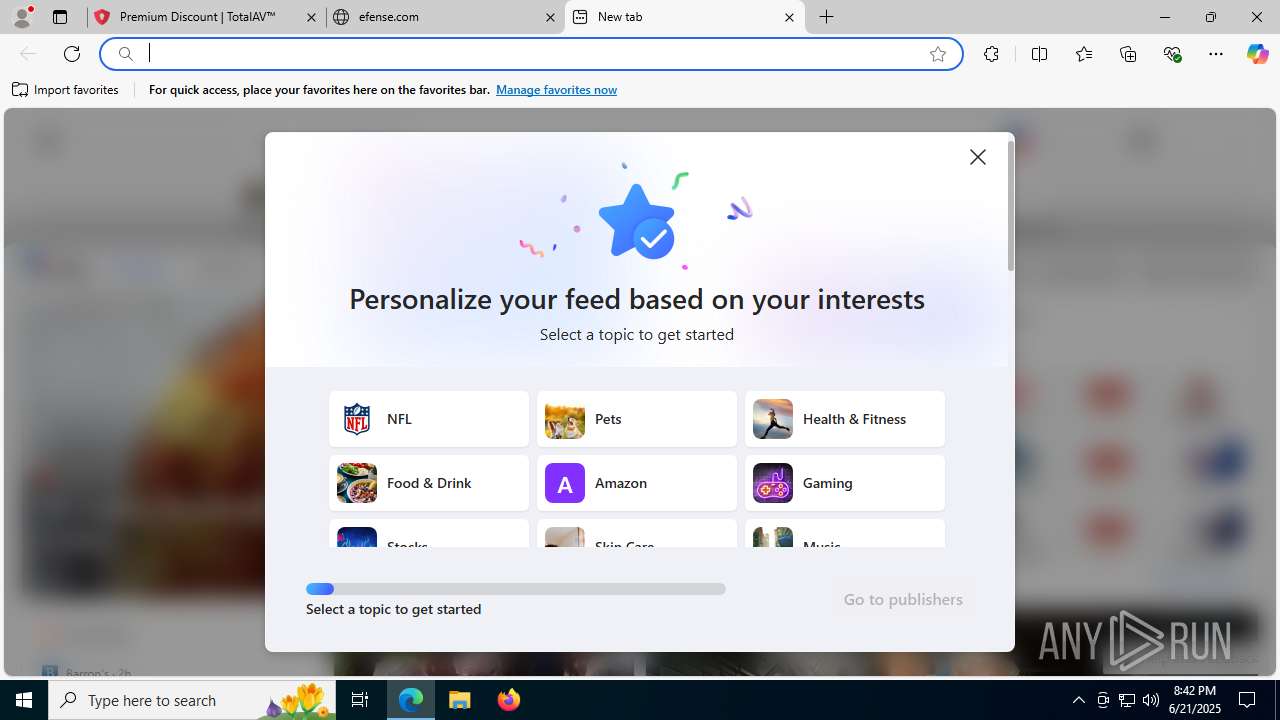Open the volume tray icon
Image resolution: width=1280 pixels, height=720 pixels.
point(1151,700)
